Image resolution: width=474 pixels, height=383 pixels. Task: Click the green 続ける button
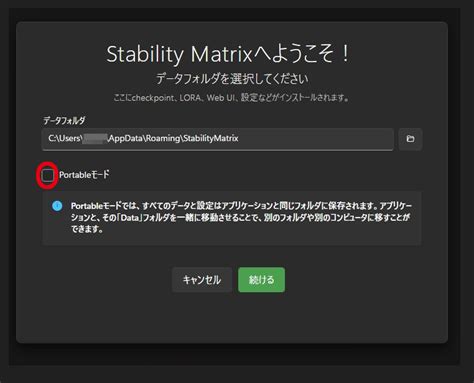pos(261,280)
